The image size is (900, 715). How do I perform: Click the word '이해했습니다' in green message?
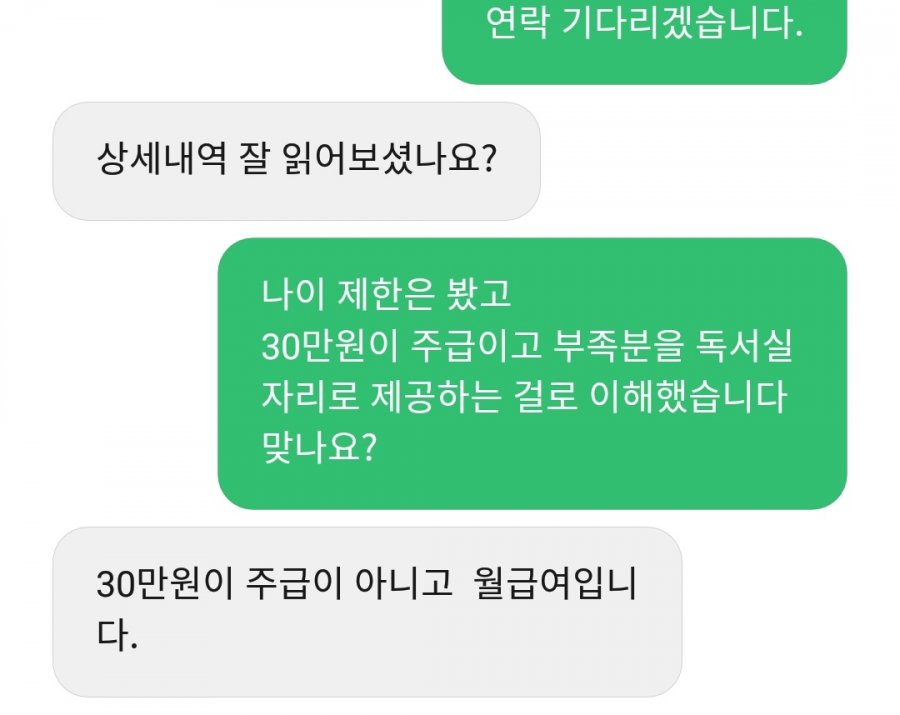coord(688,397)
